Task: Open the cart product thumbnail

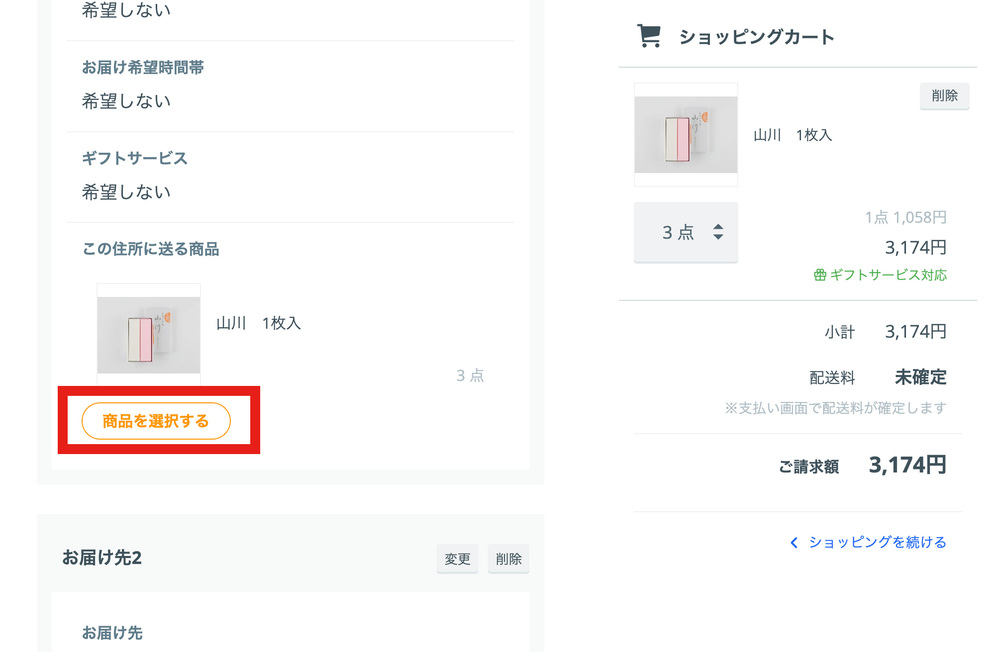Action: tap(686, 134)
